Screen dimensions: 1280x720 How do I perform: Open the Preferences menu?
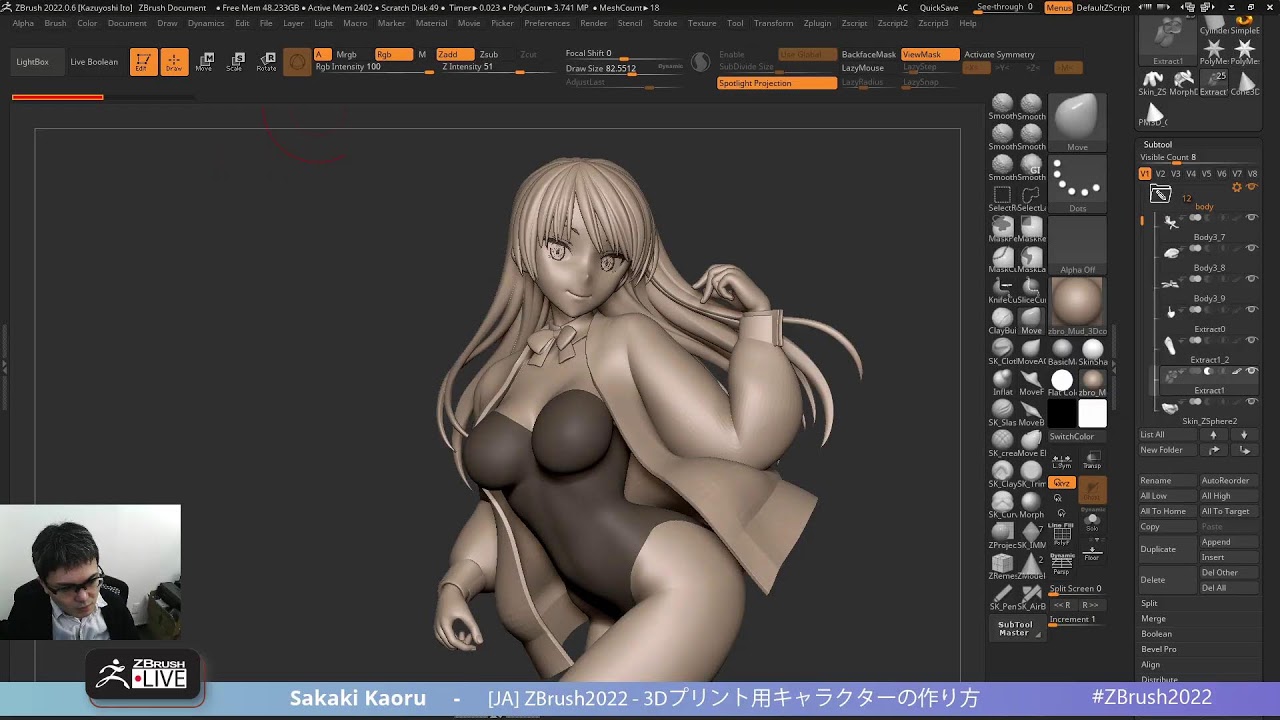click(x=547, y=23)
